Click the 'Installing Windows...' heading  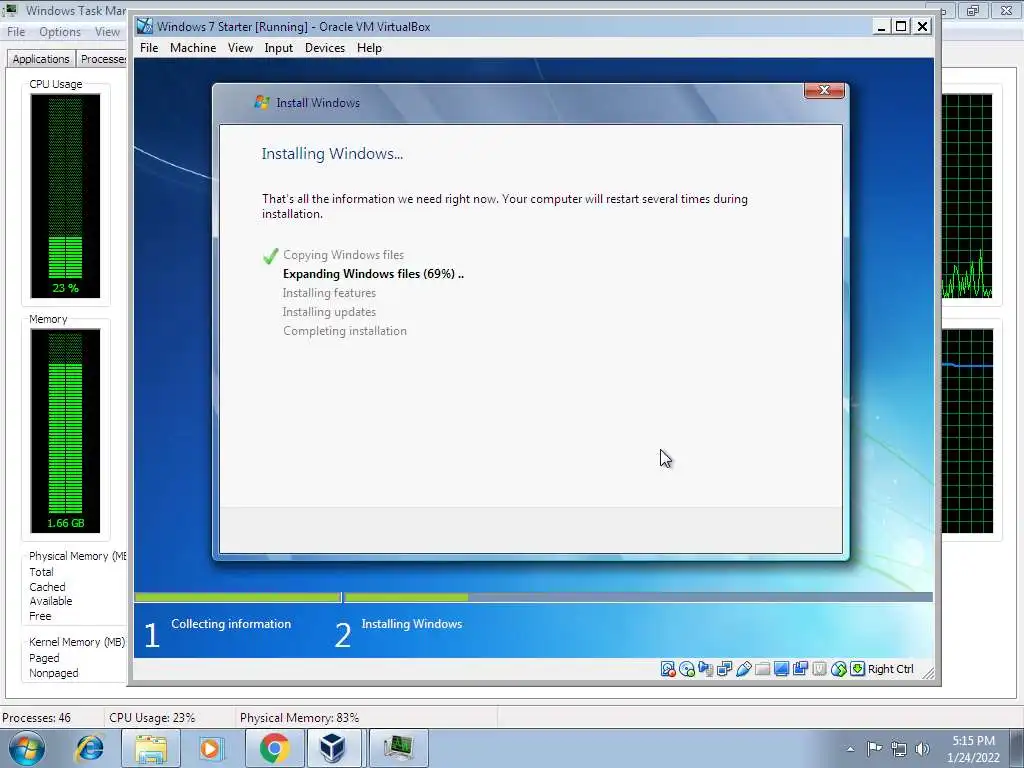(332, 153)
